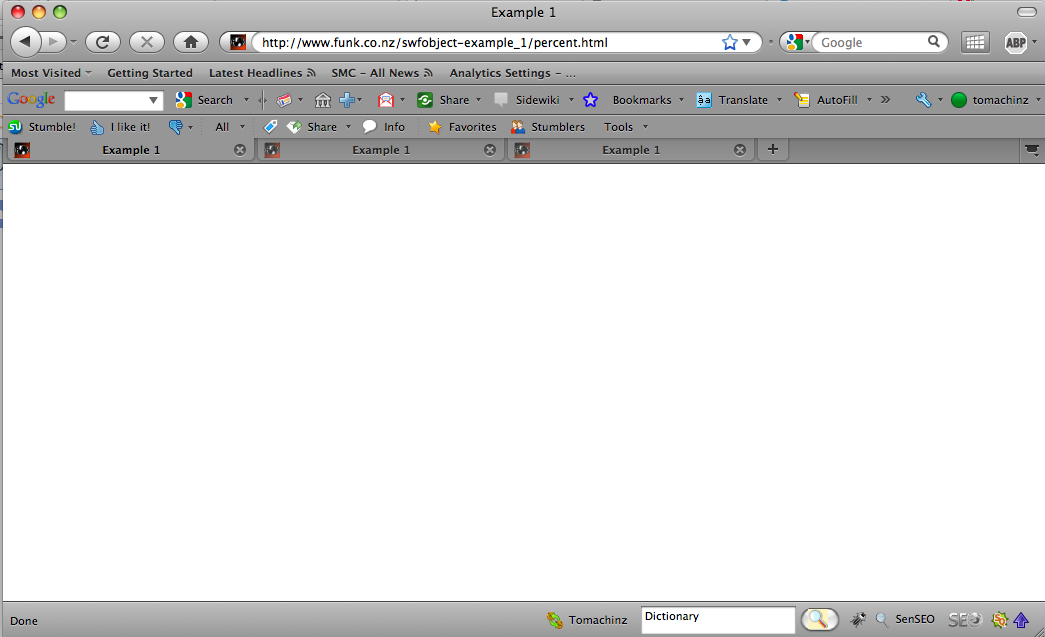The image size is (1045, 637).
Task: Open the Translate dropdown arrow
Action: coord(779,100)
